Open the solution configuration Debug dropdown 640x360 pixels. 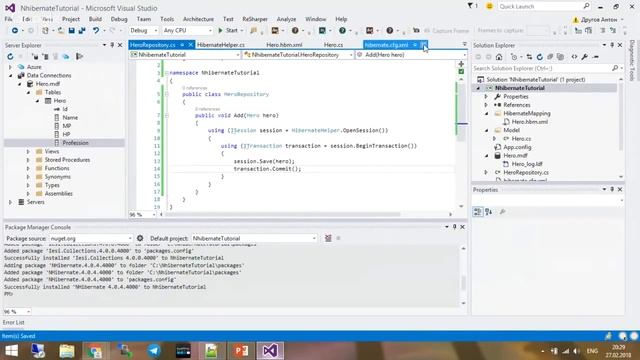(144, 31)
